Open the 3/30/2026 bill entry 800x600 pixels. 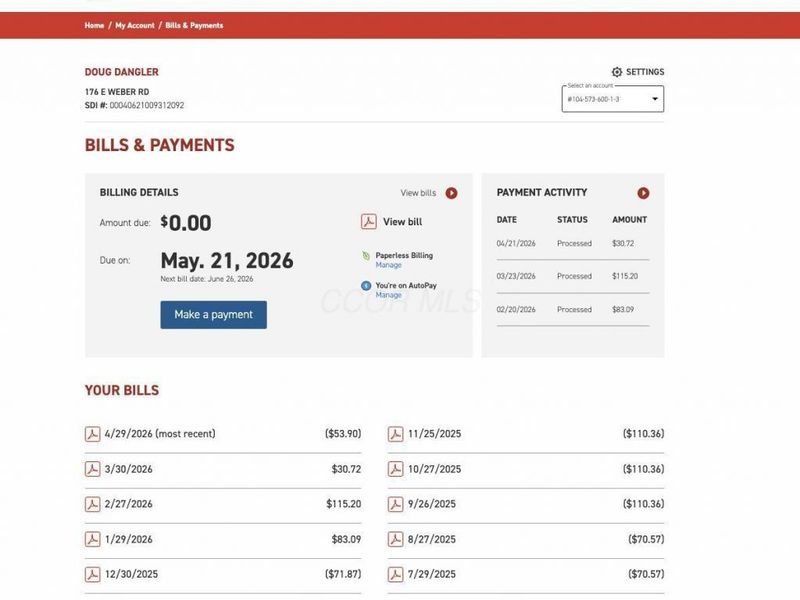[x=223, y=469]
